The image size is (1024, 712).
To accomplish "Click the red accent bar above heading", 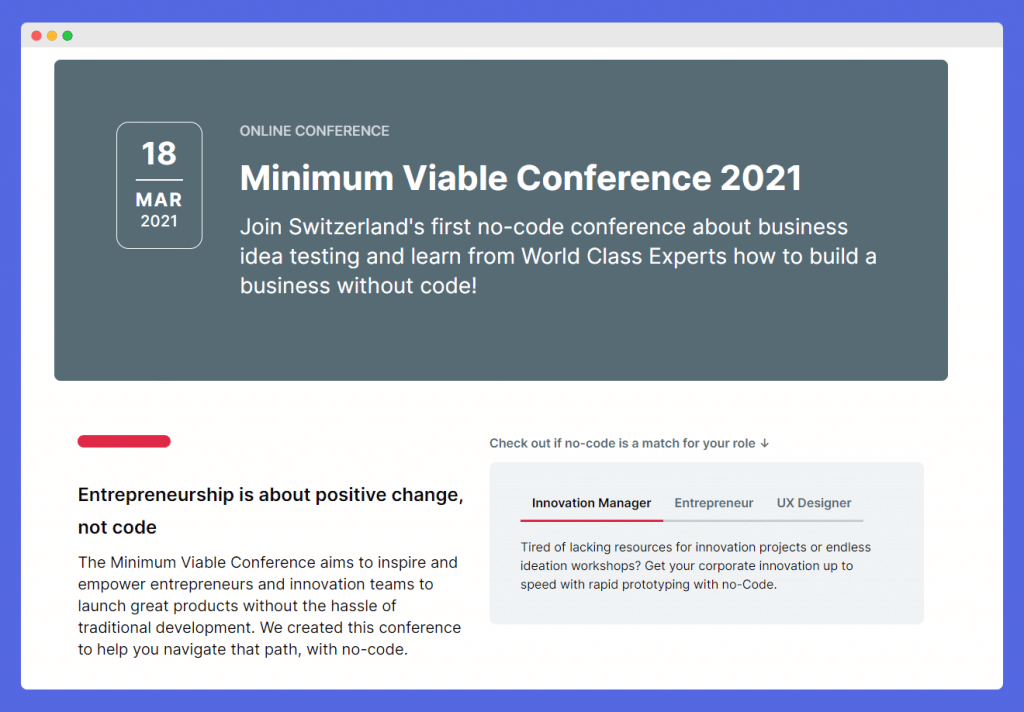I will tap(124, 442).
